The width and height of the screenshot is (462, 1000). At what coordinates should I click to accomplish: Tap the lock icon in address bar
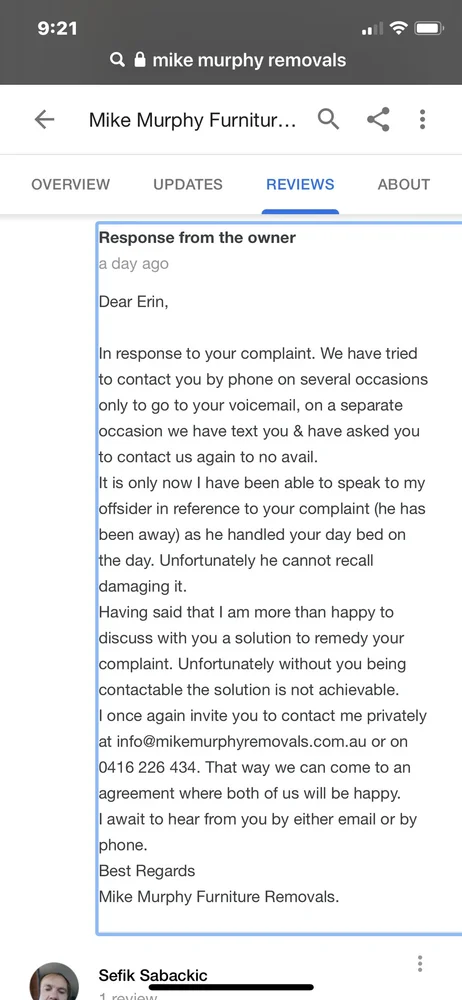click(139, 61)
